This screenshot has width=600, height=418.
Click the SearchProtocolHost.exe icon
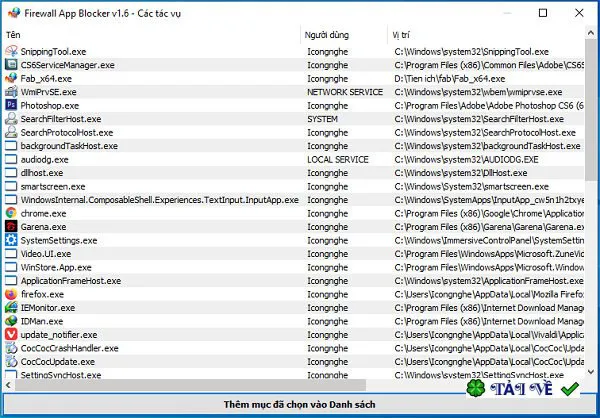[x=11, y=132]
